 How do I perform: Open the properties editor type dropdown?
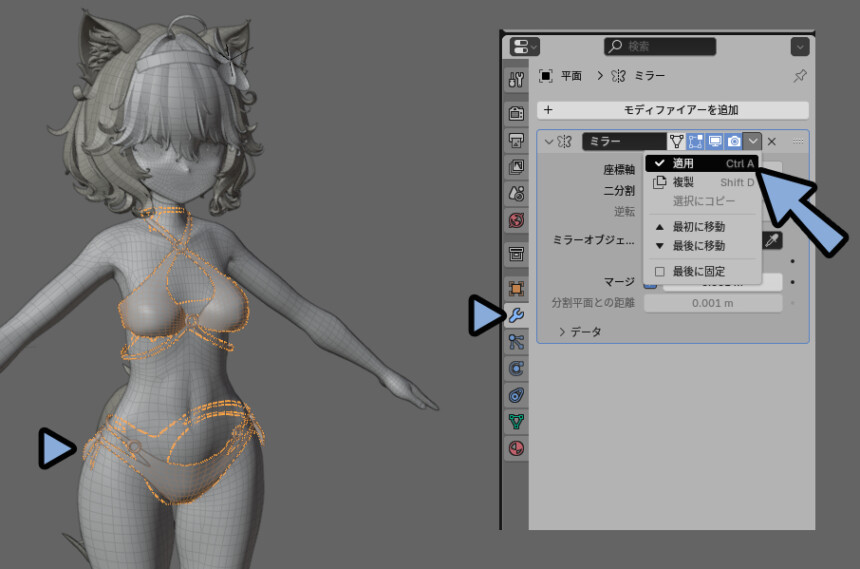tap(524, 47)
